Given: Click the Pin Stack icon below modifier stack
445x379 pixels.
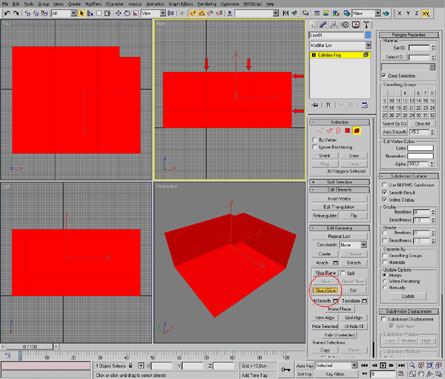Looking at the screenshot, I should (x=315, y=105).
